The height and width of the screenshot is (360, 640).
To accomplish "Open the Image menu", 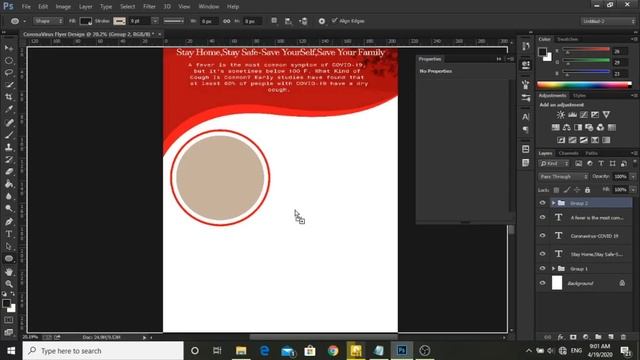I will 63,7.
